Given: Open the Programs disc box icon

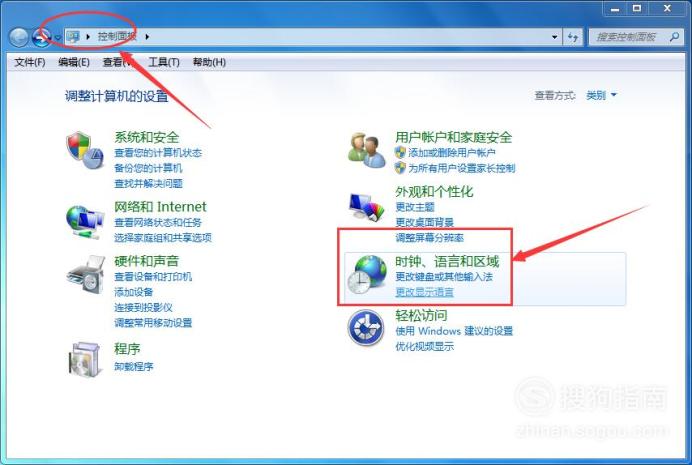Looking at the screenshot, I should [85, 359].
